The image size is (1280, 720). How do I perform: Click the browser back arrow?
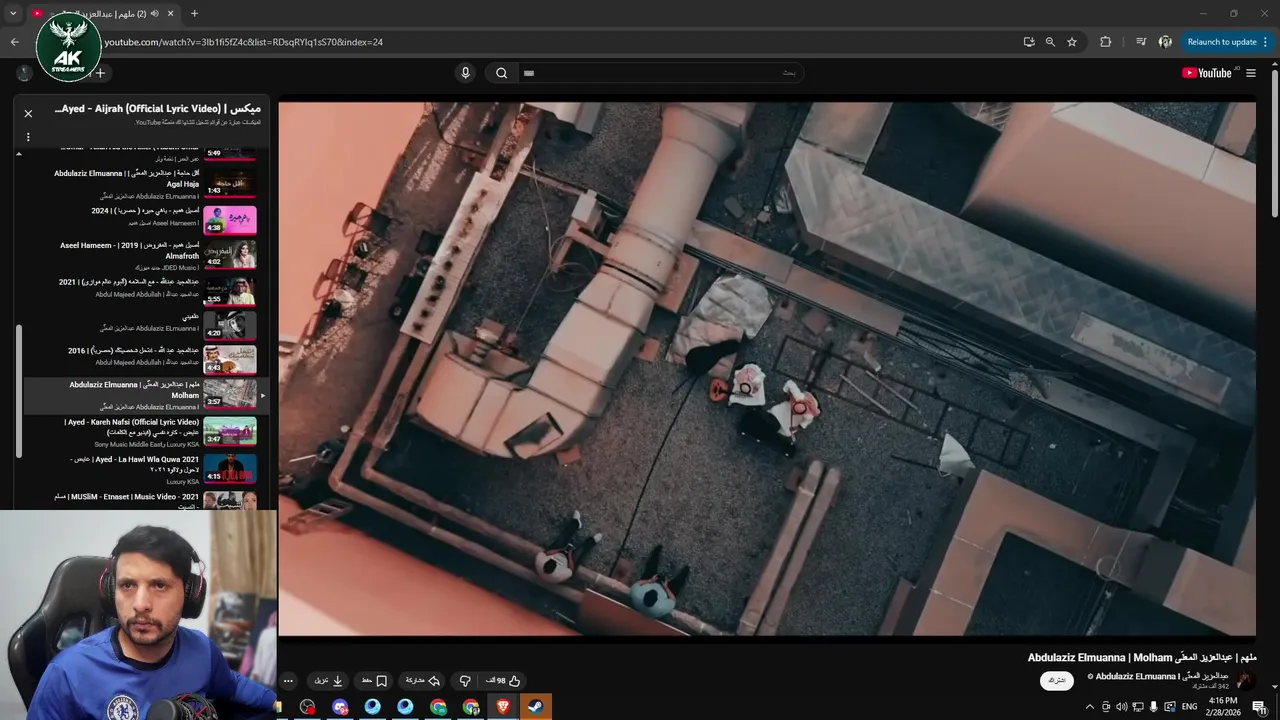[14, 42]
